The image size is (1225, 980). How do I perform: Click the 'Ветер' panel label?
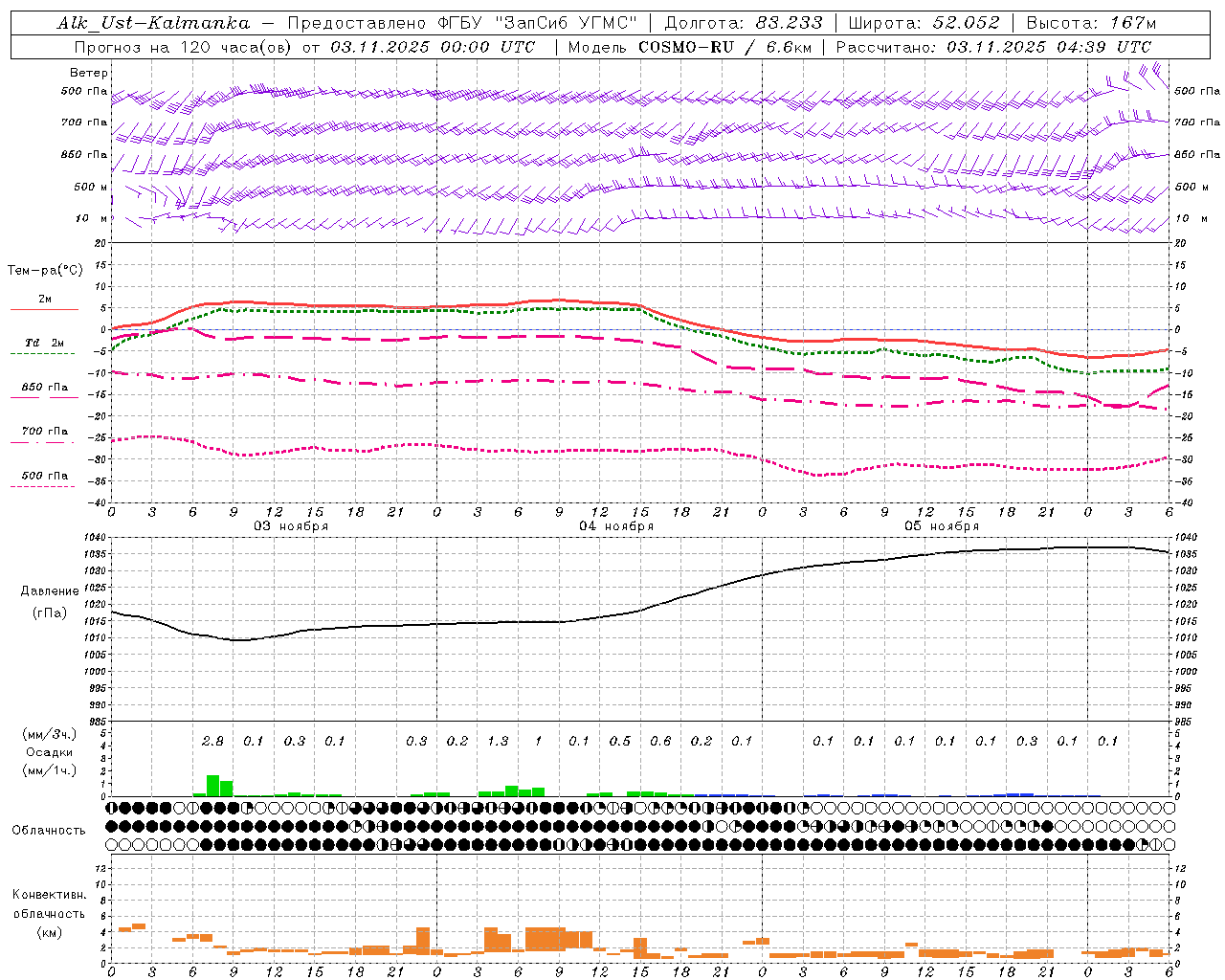[x=89, y=73]
